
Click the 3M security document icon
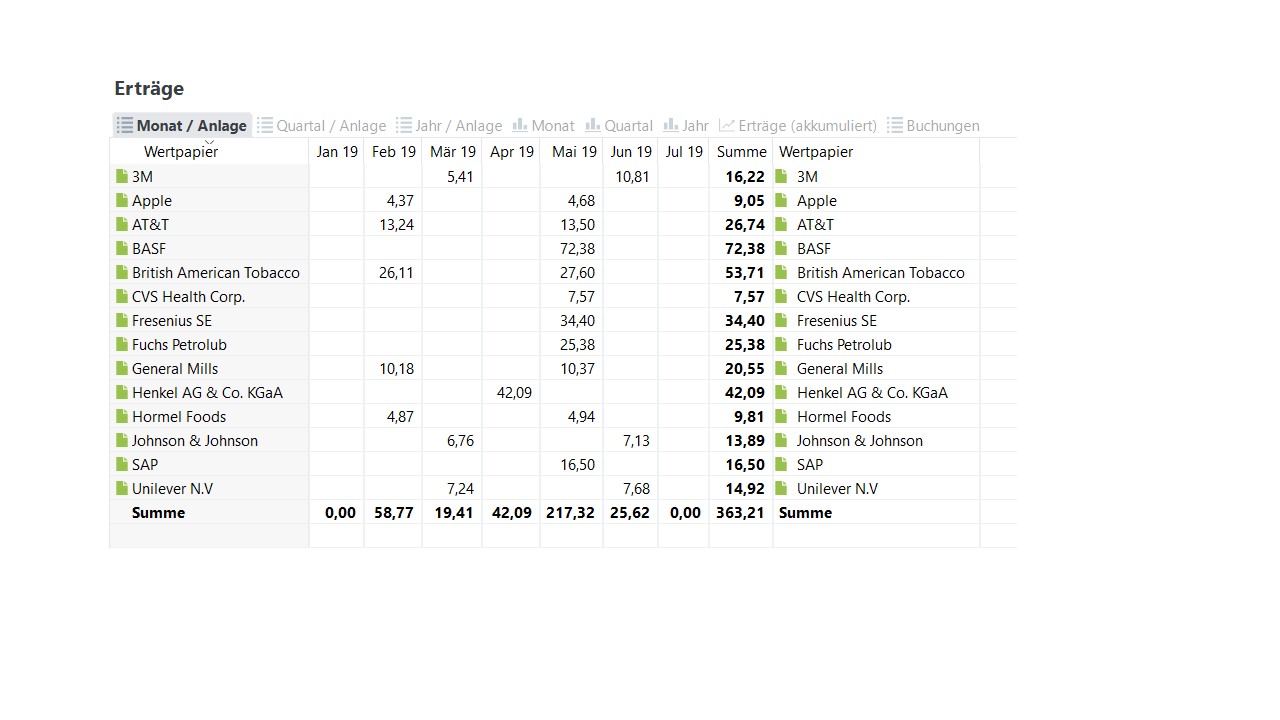tap(122, 176)
